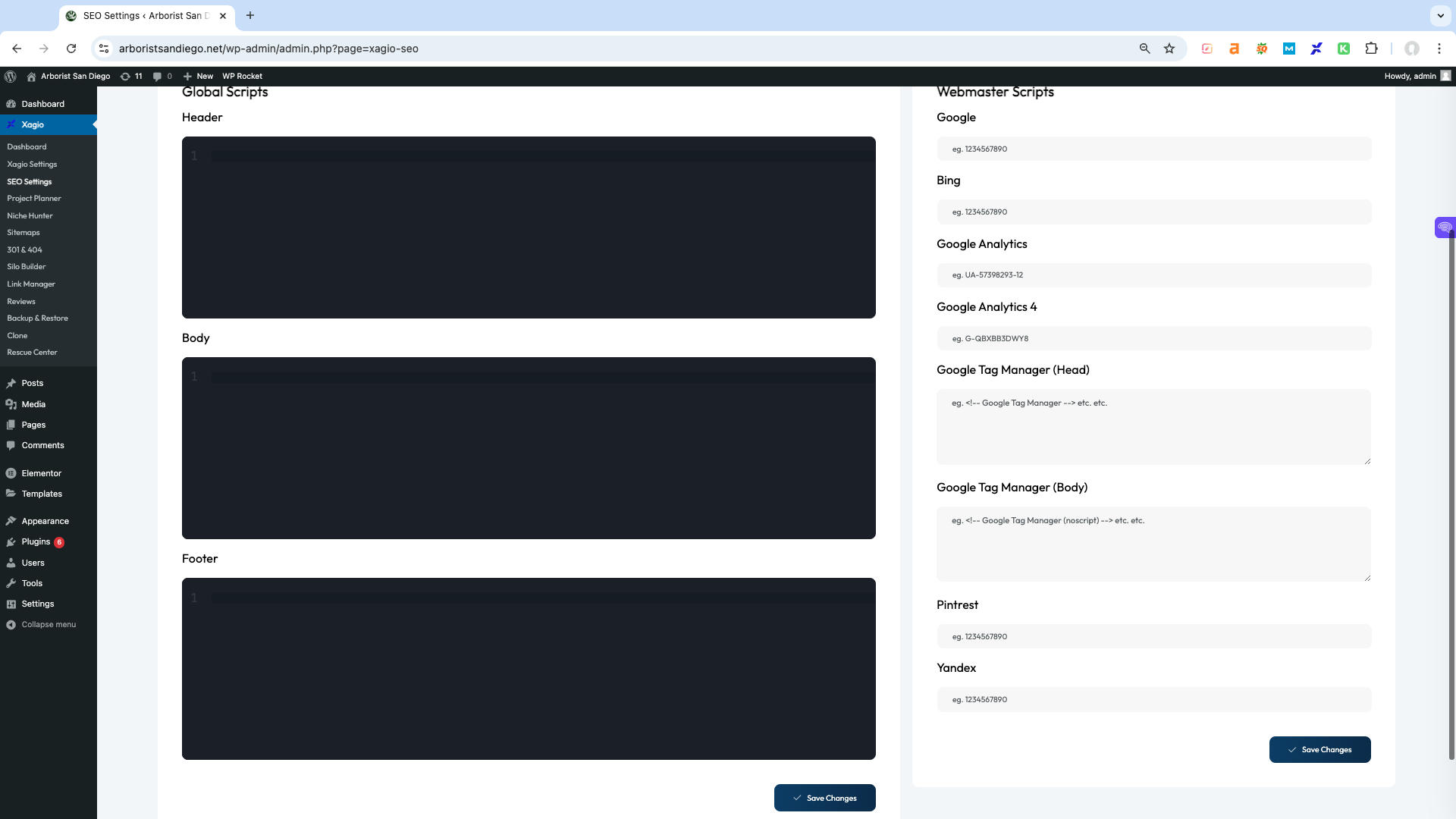Viewport: 1456px width, 819px height.
Task: Open the Chrome profile avatar
Action: pyautogui.click(x=1412, y=49)
